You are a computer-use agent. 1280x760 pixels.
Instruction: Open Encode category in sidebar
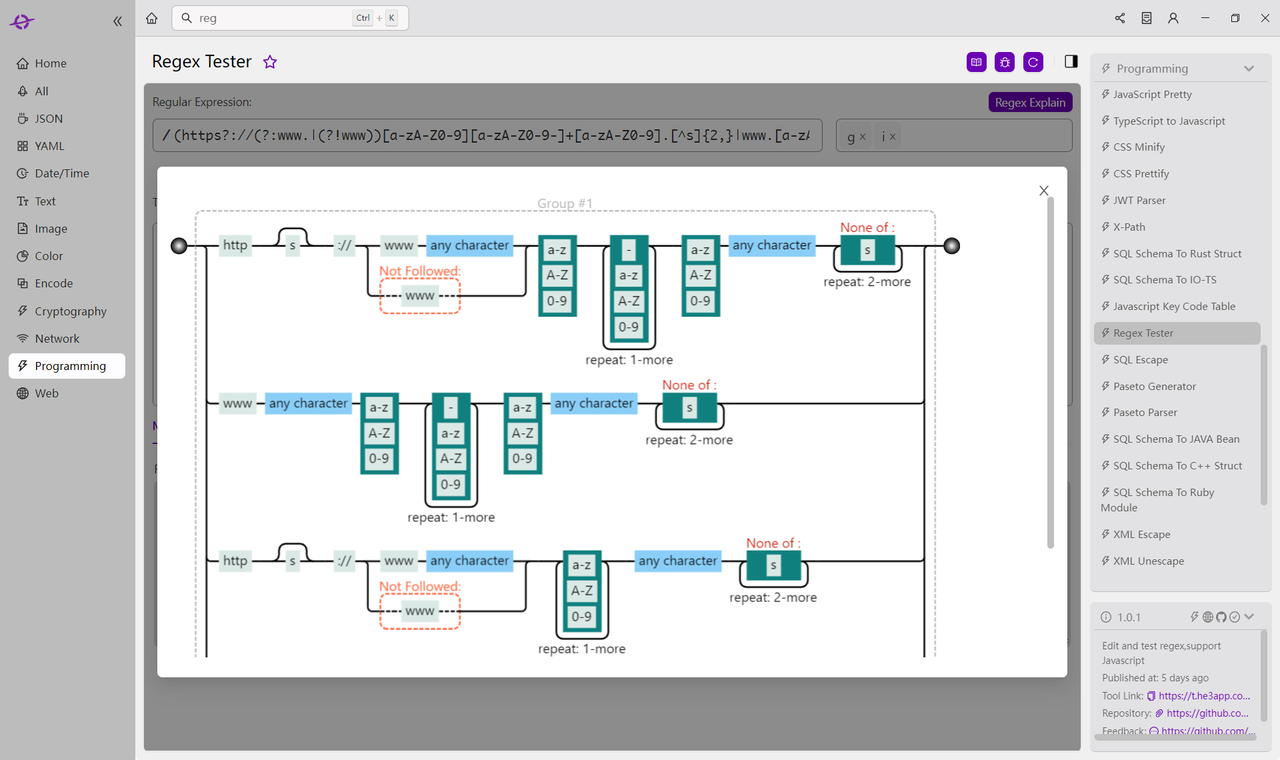tap(67, 283)
